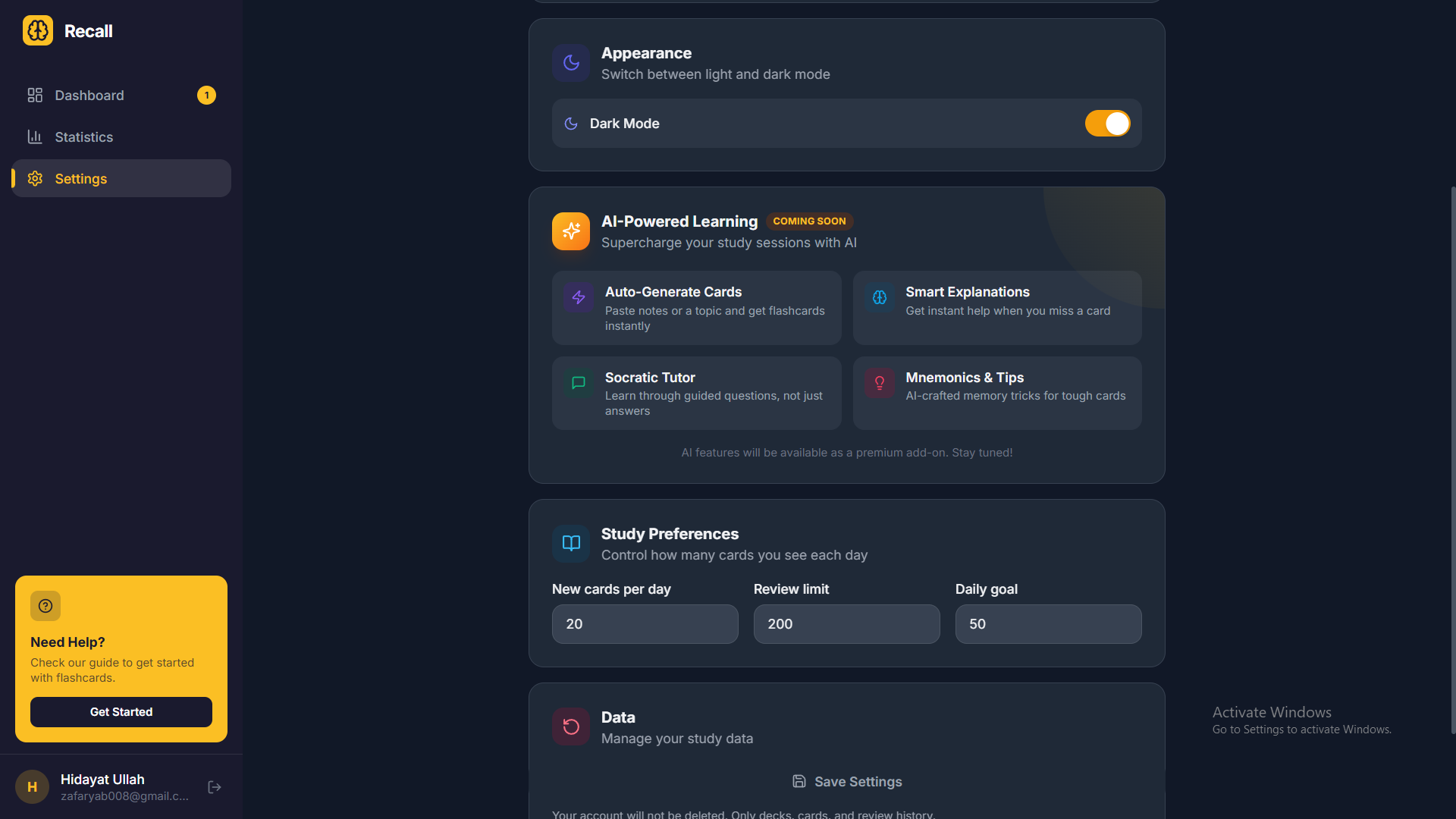
Task: Click the H avatar in the profile area
Action: coord(31,787)
